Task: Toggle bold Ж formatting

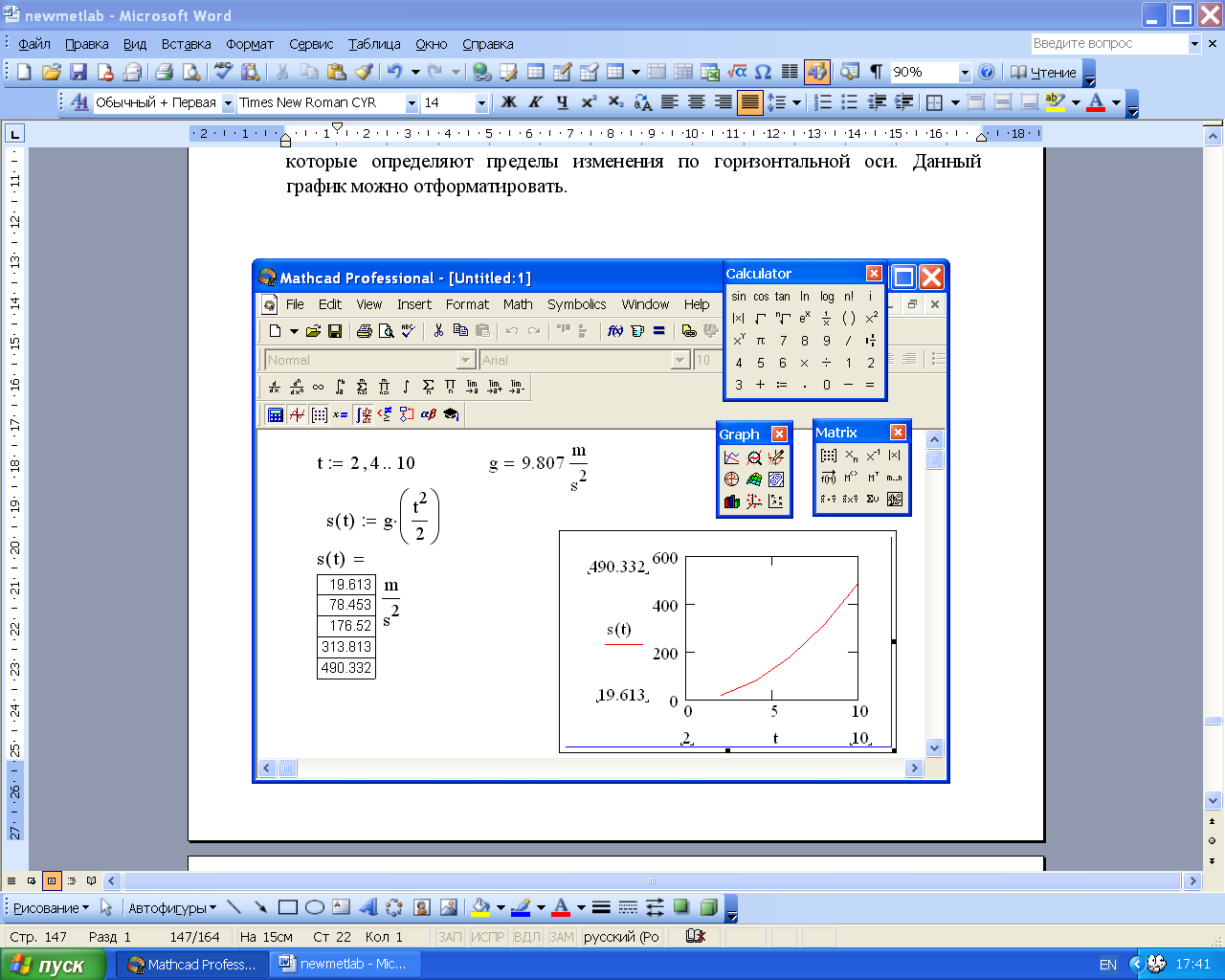Action: click(x=508, y=102)
